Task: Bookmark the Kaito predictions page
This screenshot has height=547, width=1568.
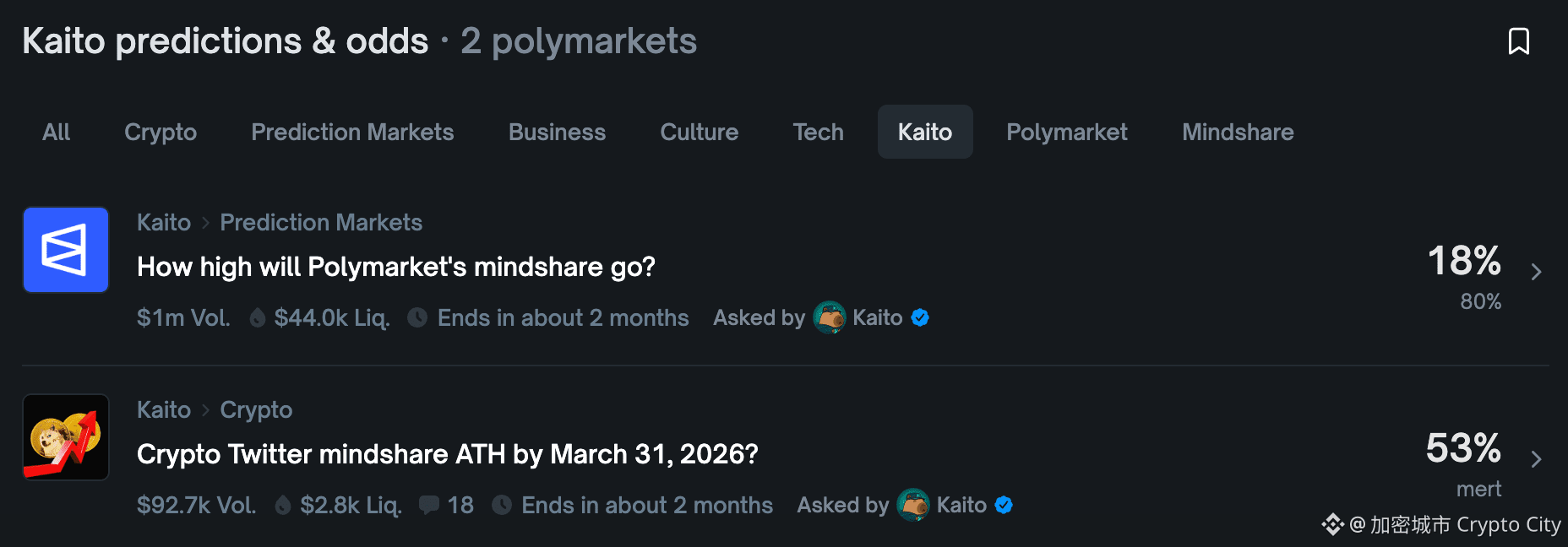Action: [x=1518, y=41]
